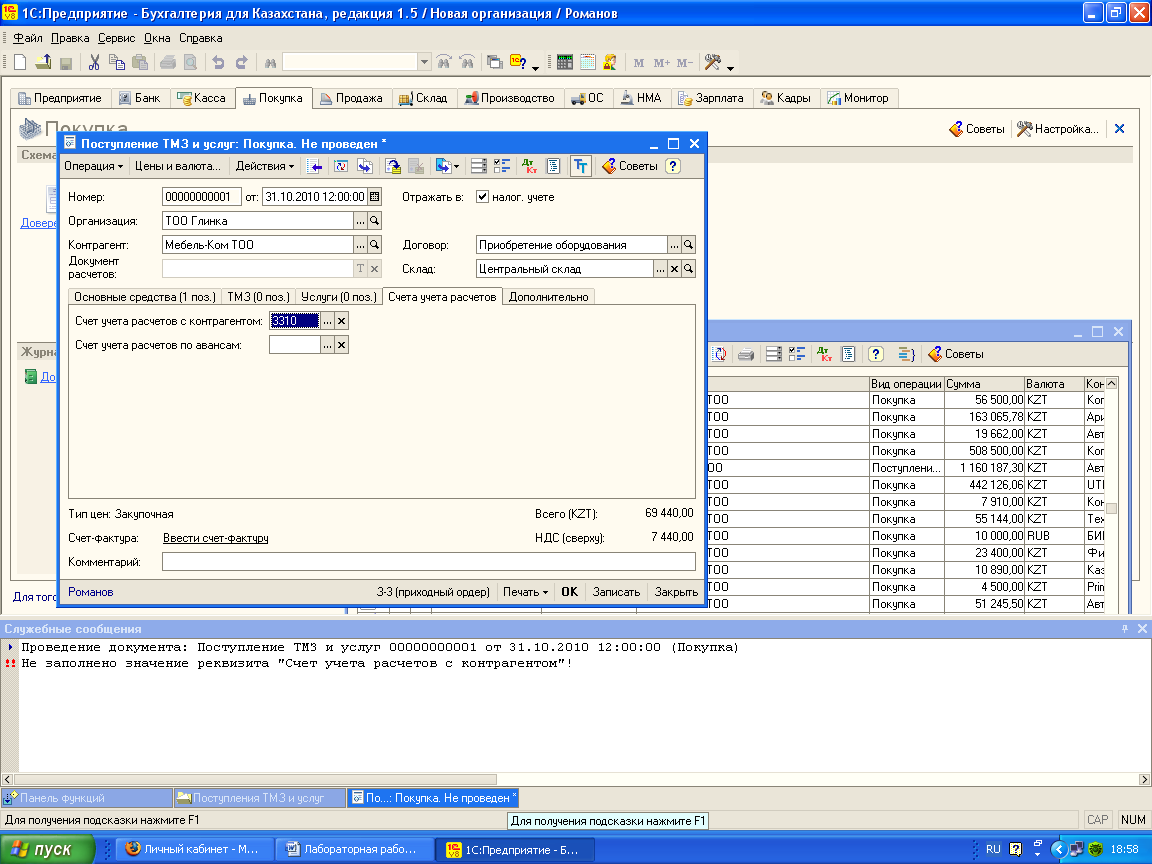Click the Undo arrow icon in main toolbar
Image resolution: width=1152 pixels, height=864 pixels.
[218, 62]
